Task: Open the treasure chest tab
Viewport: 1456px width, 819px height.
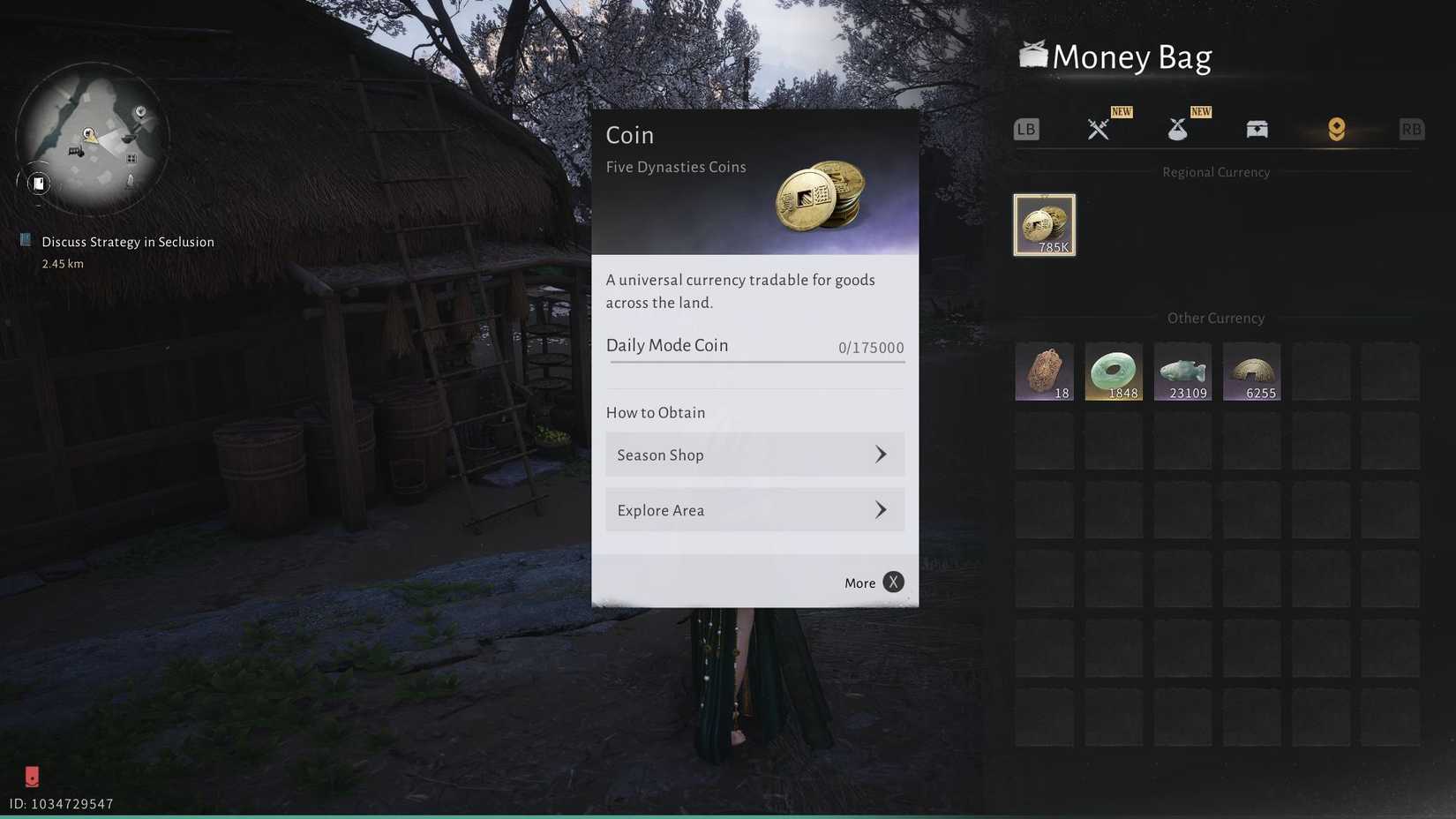Action: click(1257, 129)
